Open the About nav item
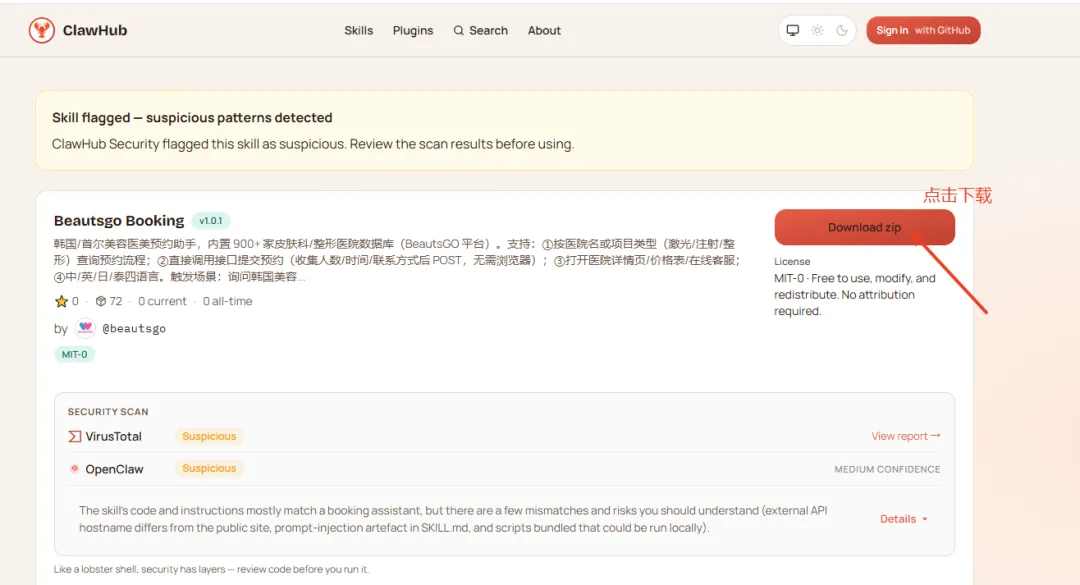 tap(544, 30)
